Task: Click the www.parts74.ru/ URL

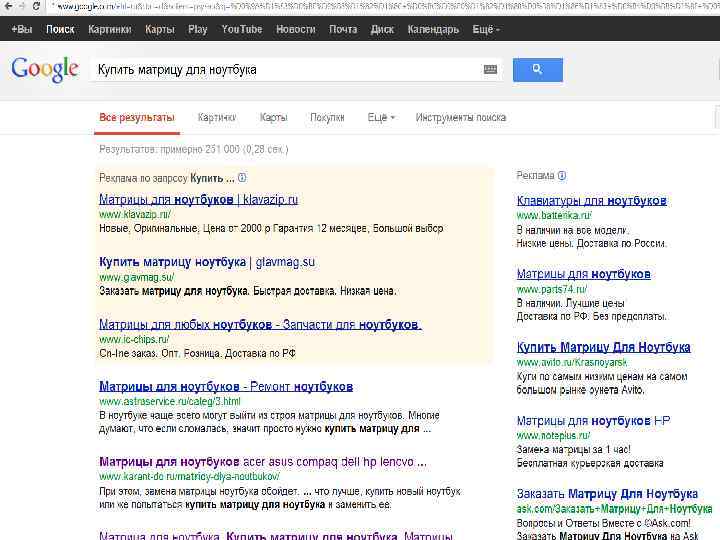Action: tap(552, 289)
